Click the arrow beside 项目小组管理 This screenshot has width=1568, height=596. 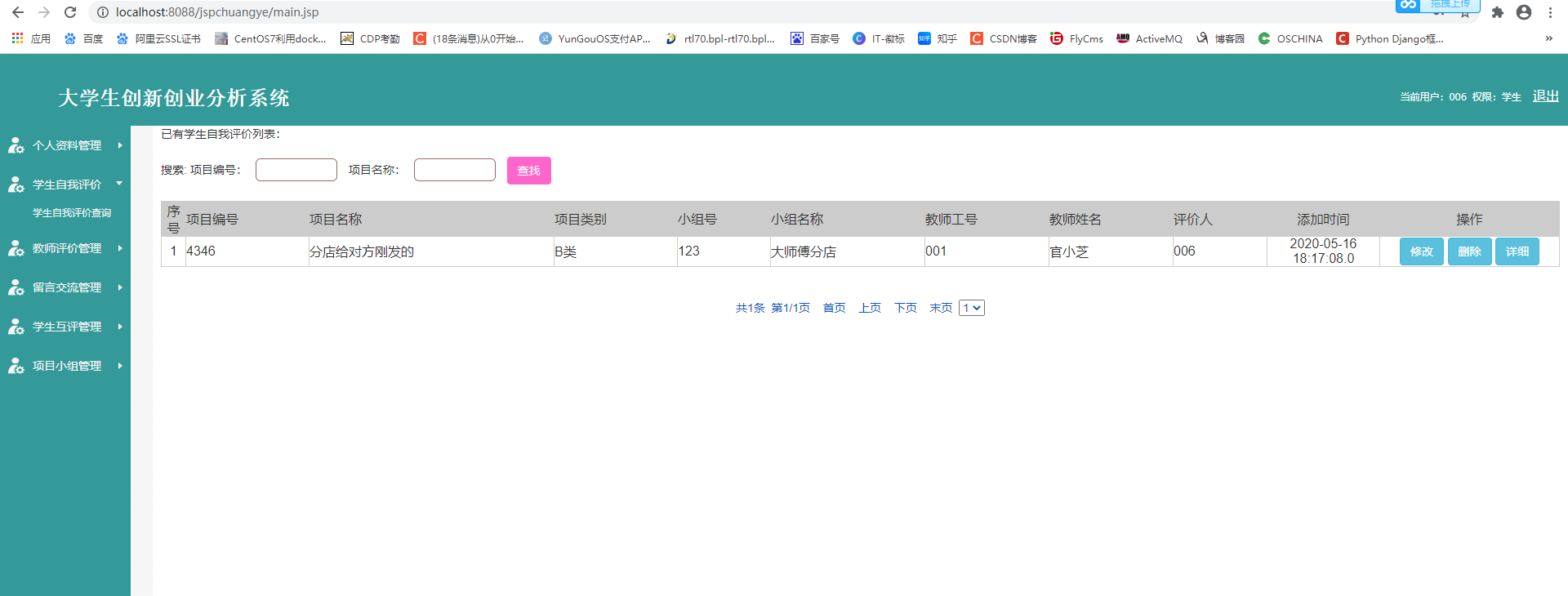pos(120,366)
